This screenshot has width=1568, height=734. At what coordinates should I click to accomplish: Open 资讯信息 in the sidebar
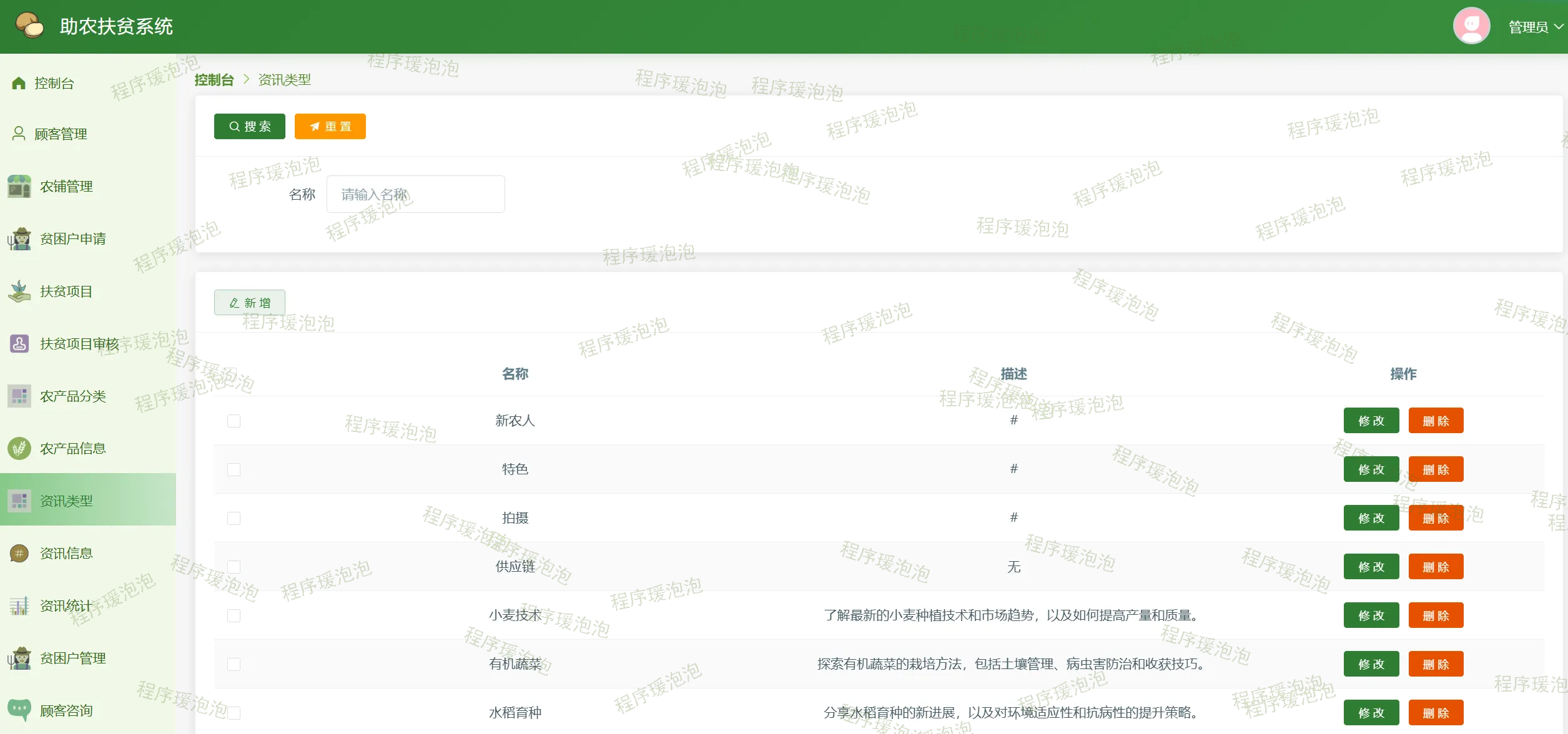[x=66, y=553]
